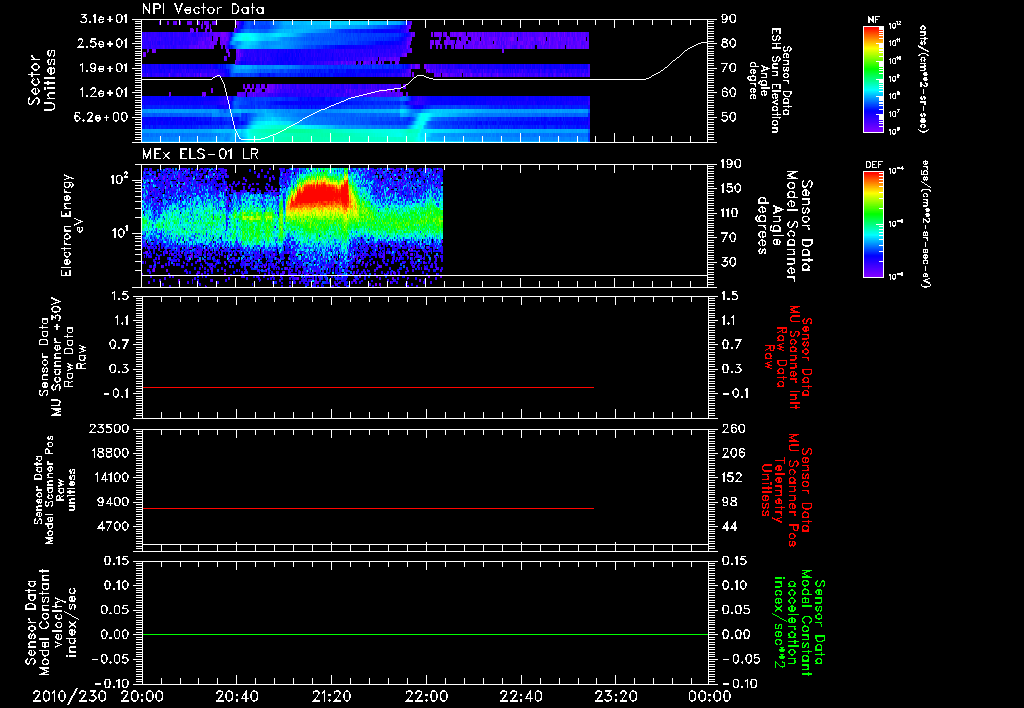The height and width of the screenshot is (708, 1024).
Task: Click the "23500" scanner position tick label
Action: (x=109, y=428)
